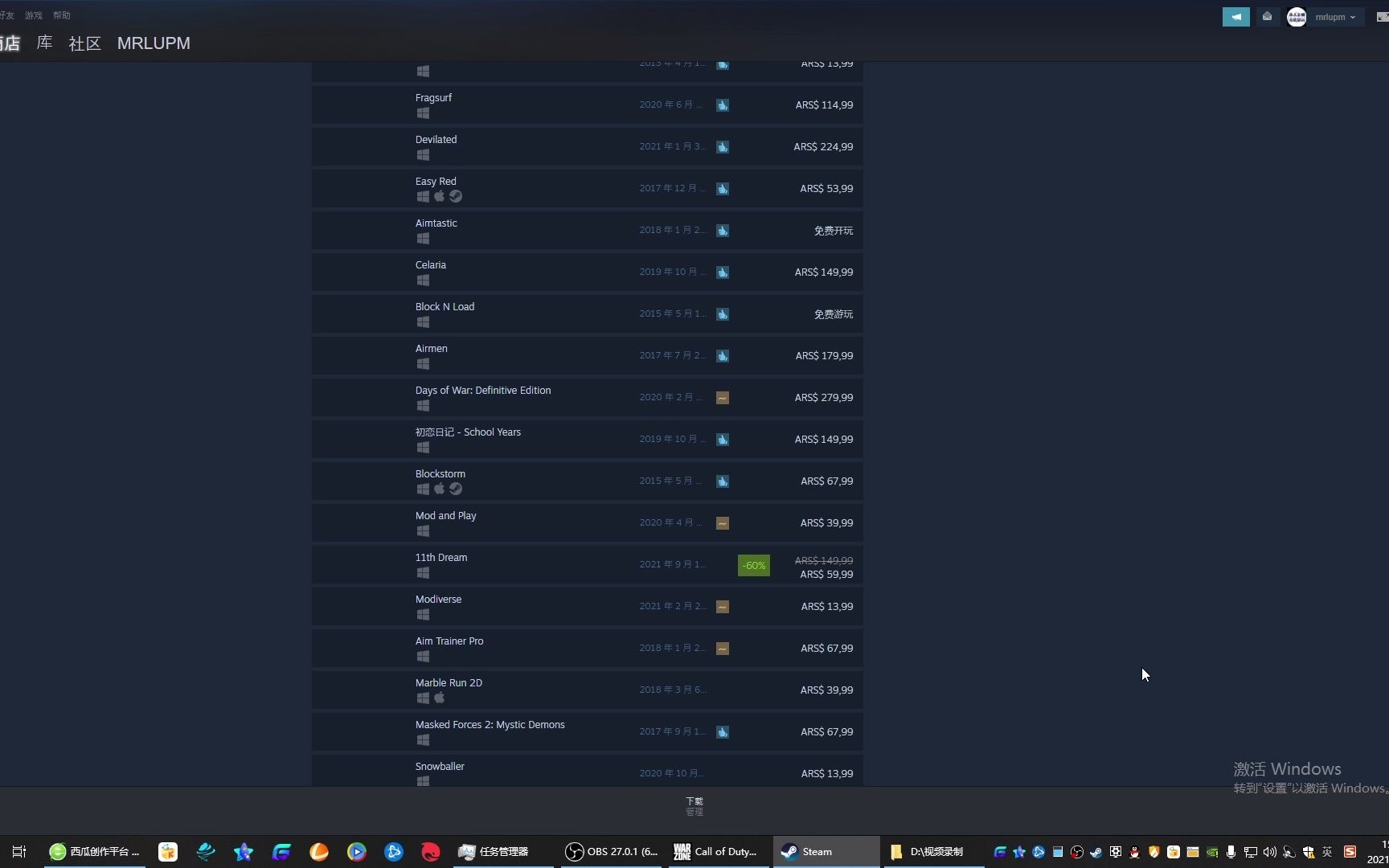Screen dimensions: 1389x868
Task: Click the thumbs-up icon for Blockstorm row
Action: click(723, 481)
